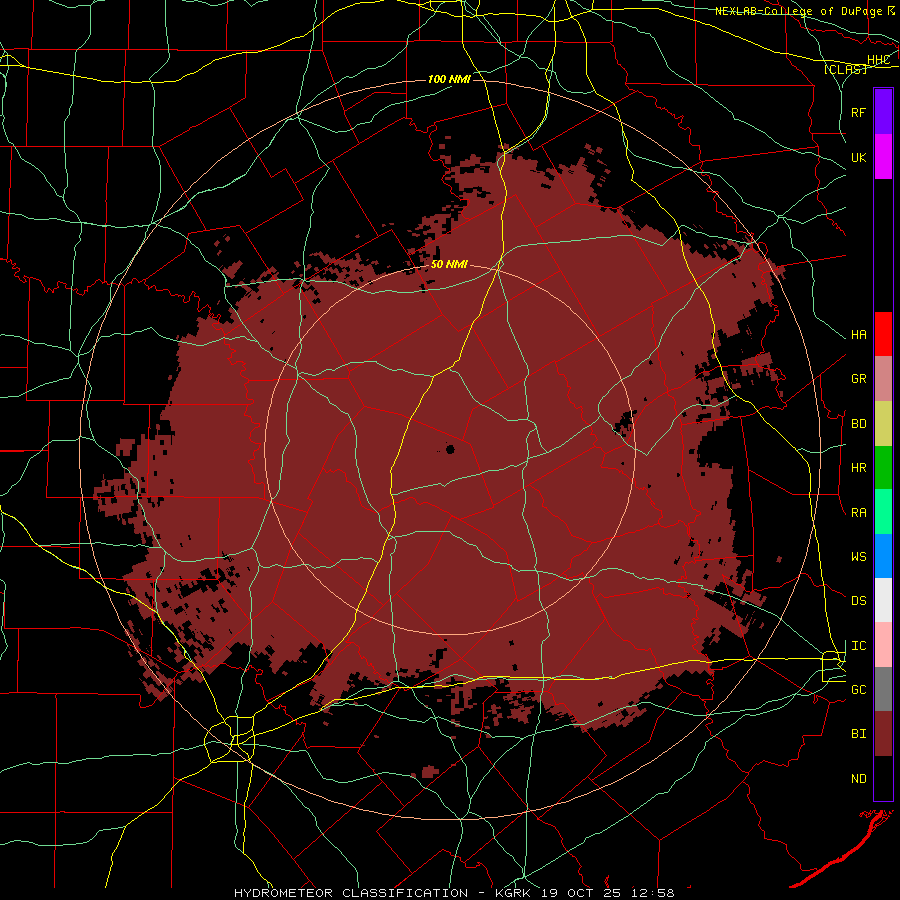Click the BI legend label
Image resolution: width=900 pixels, height=900 pixels.
[x=858, y=734]
